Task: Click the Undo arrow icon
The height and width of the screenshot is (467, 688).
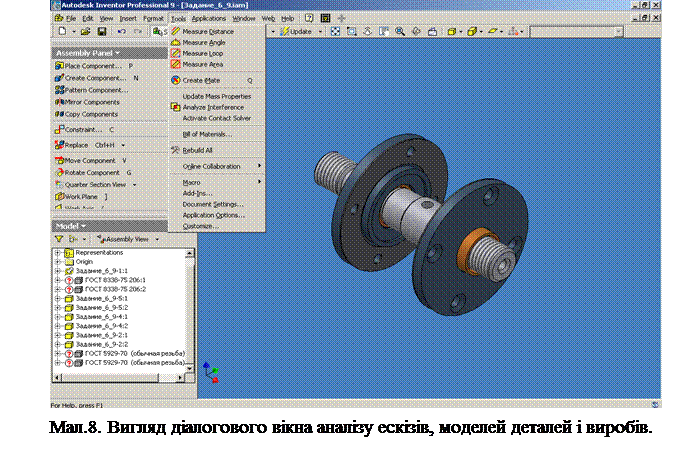Action: coord(122,31)
